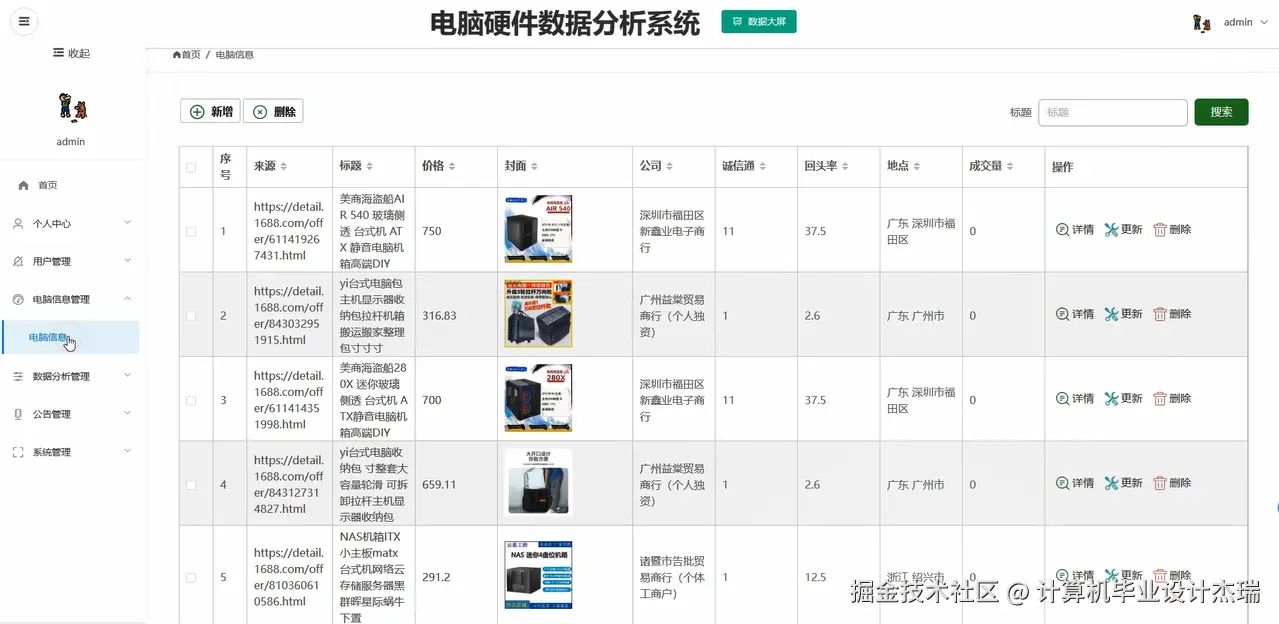The image size is (1279, 624).
Task: Sort by 封面 column sort arrows
Action: point(534,166)
